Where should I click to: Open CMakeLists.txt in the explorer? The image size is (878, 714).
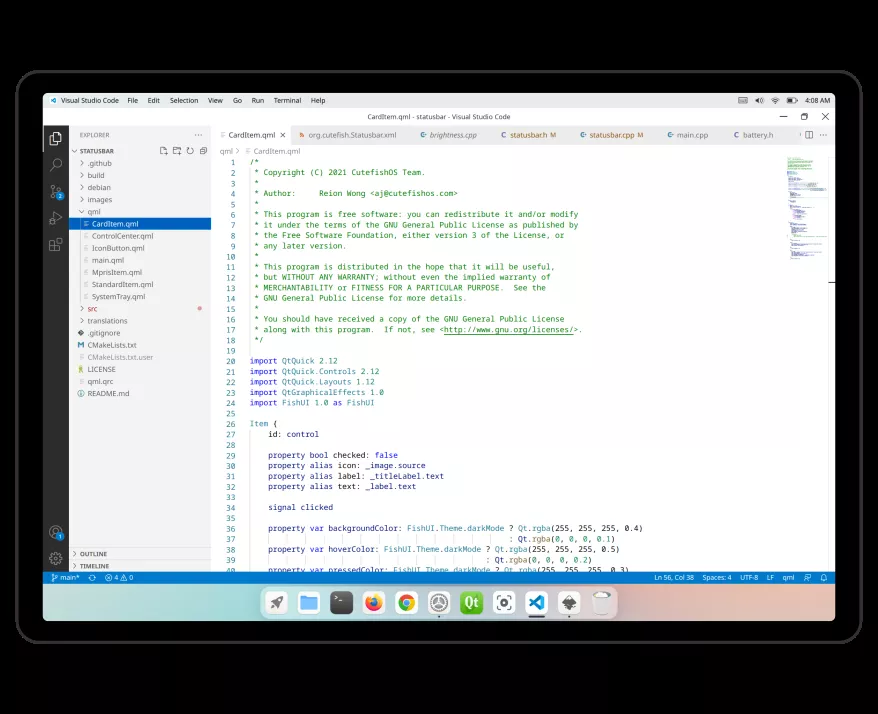(140, 345)
